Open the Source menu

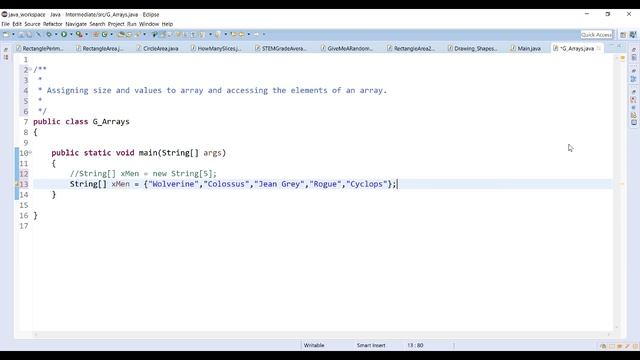tap(32, 24)
